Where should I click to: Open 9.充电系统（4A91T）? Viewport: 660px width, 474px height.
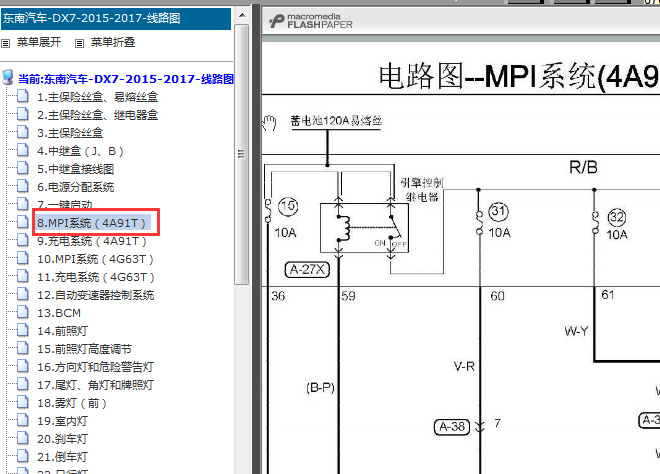tap(92, 241)
